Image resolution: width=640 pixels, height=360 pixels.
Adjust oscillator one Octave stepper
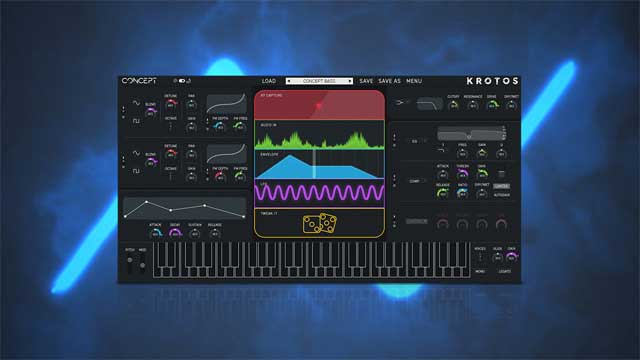click(171, 127)
